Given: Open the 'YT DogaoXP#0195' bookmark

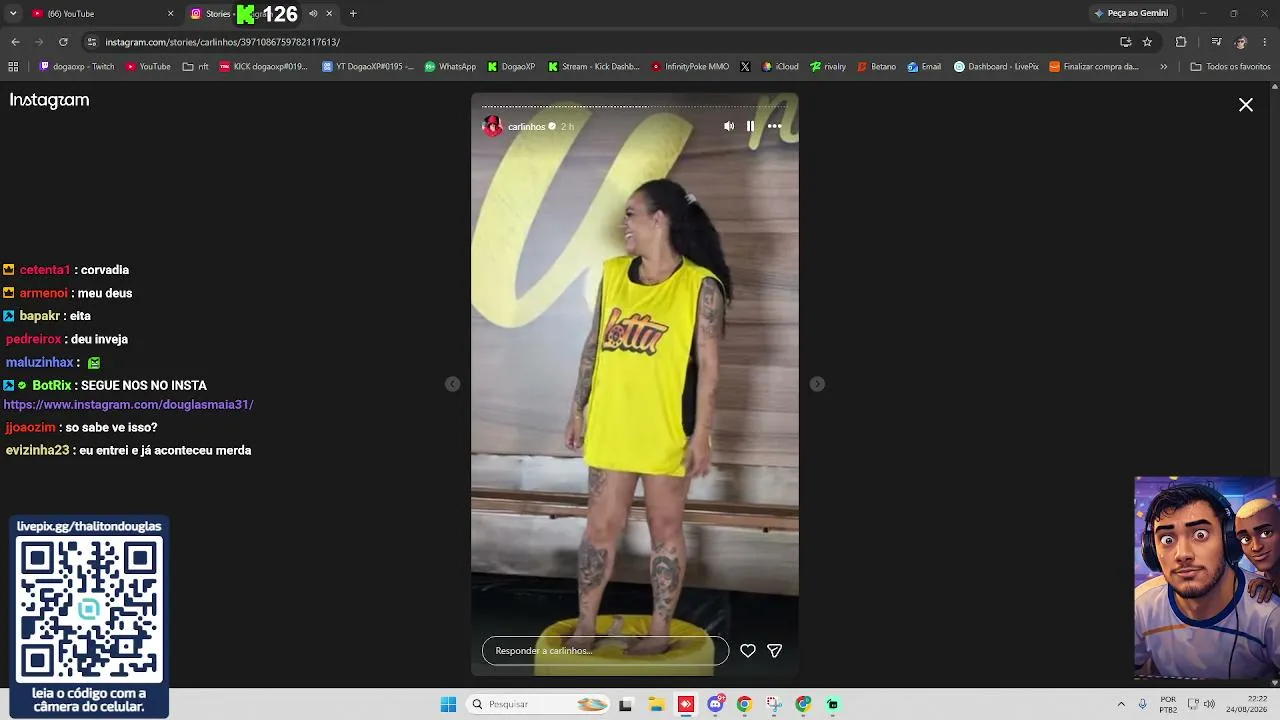Looking at the screenshot, I should point(368,67).
